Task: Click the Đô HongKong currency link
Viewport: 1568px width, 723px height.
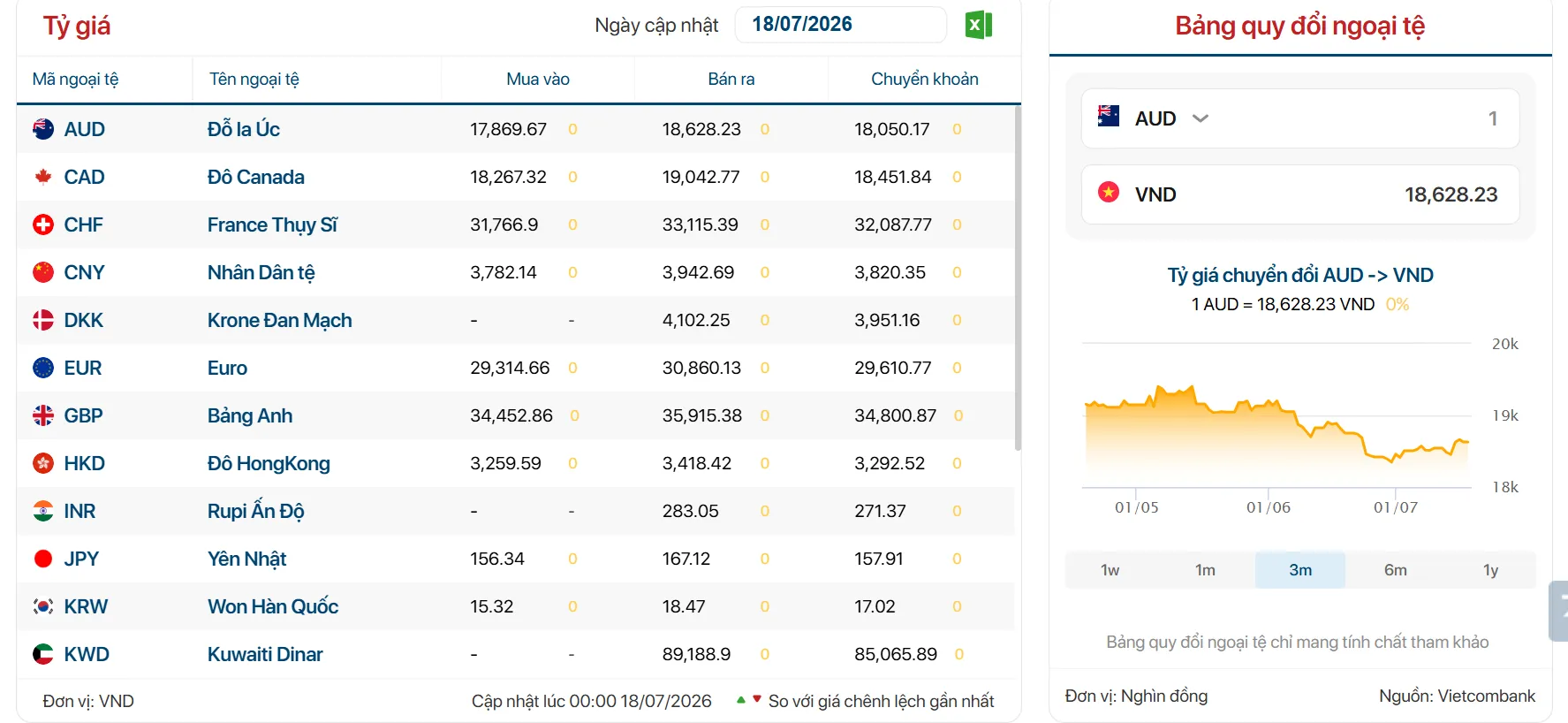Action: (x=269, y=463)
